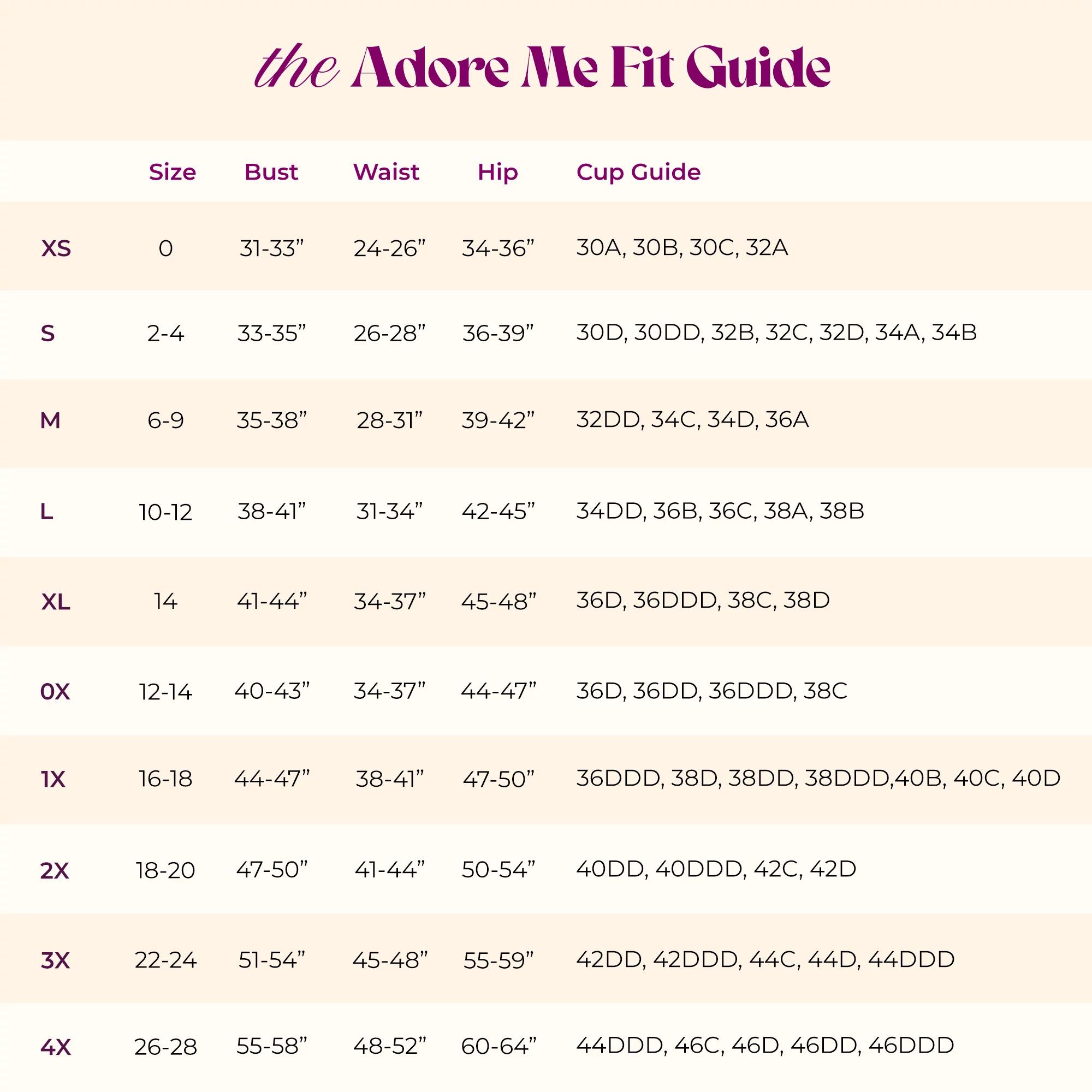The height and width of the screenshot is (1092, 1092).
Task: Select cup list starting with 40DD, 40DDD
Action: pyautogui.click(x=716, y=869)
